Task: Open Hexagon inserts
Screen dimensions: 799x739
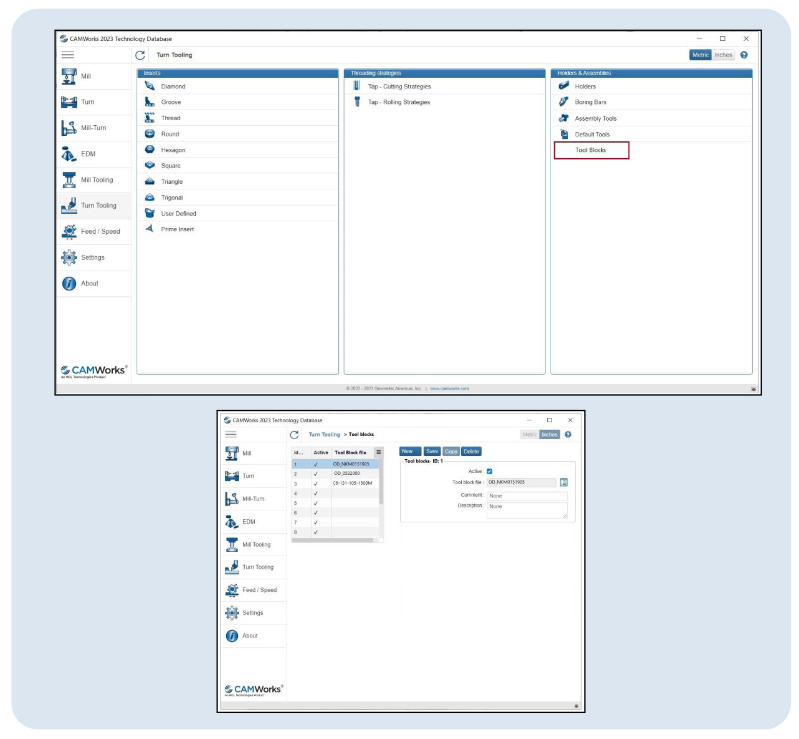Action: click(237, 150)
